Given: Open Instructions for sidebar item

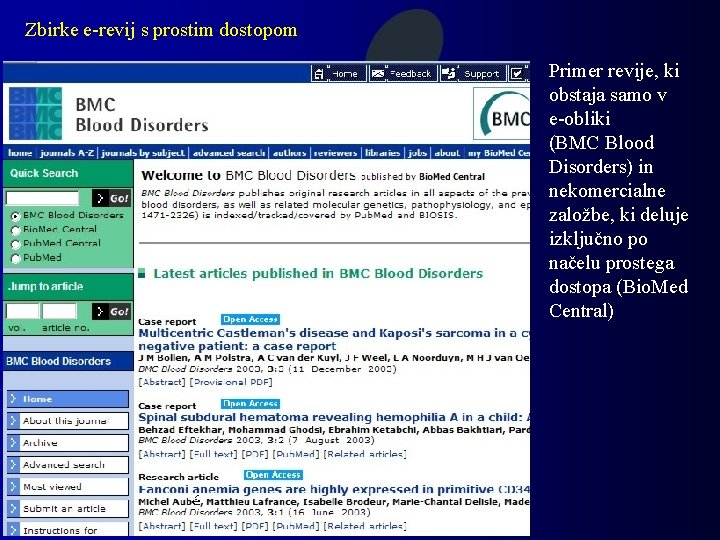Looking at the screenshot, I should tap(68, 529).
